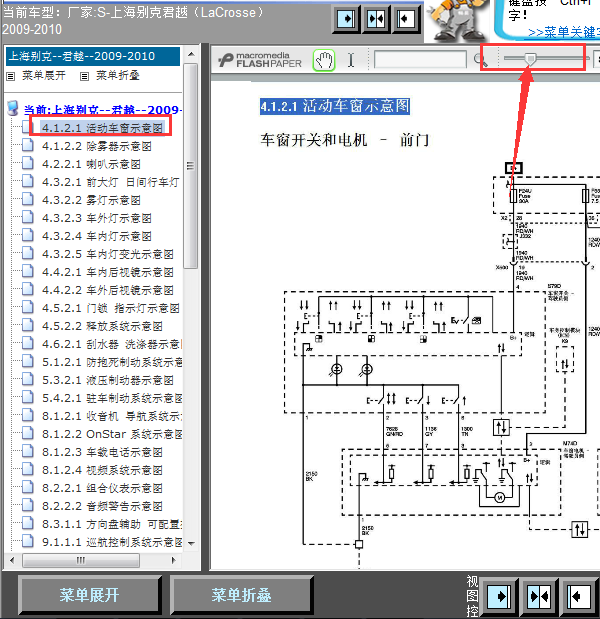
Task: Open 8.2.2.2 音频警告示意图 item
Action: [x=102, y=506]
